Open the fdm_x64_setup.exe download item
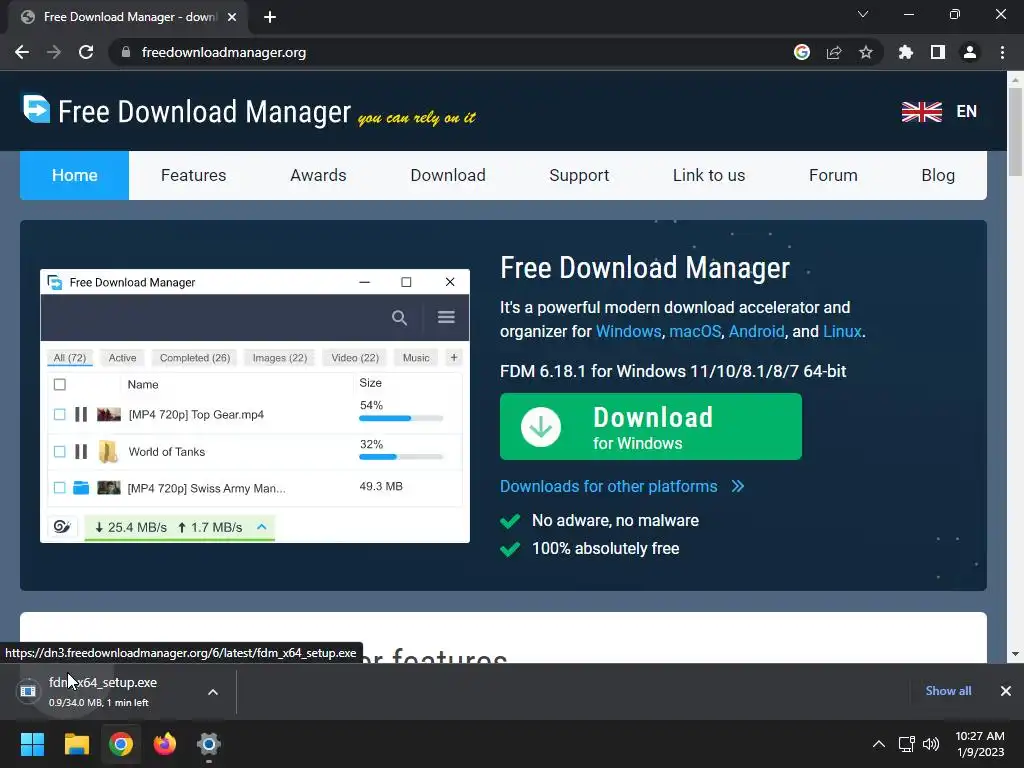Screen dimensions: 1024x768 coord(103,691)
